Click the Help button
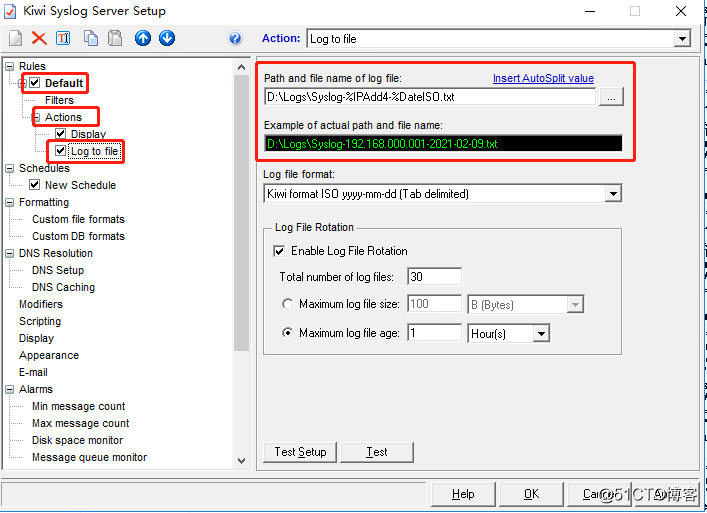The width and height of the screenshot is (707, 513). click(463, 495)
